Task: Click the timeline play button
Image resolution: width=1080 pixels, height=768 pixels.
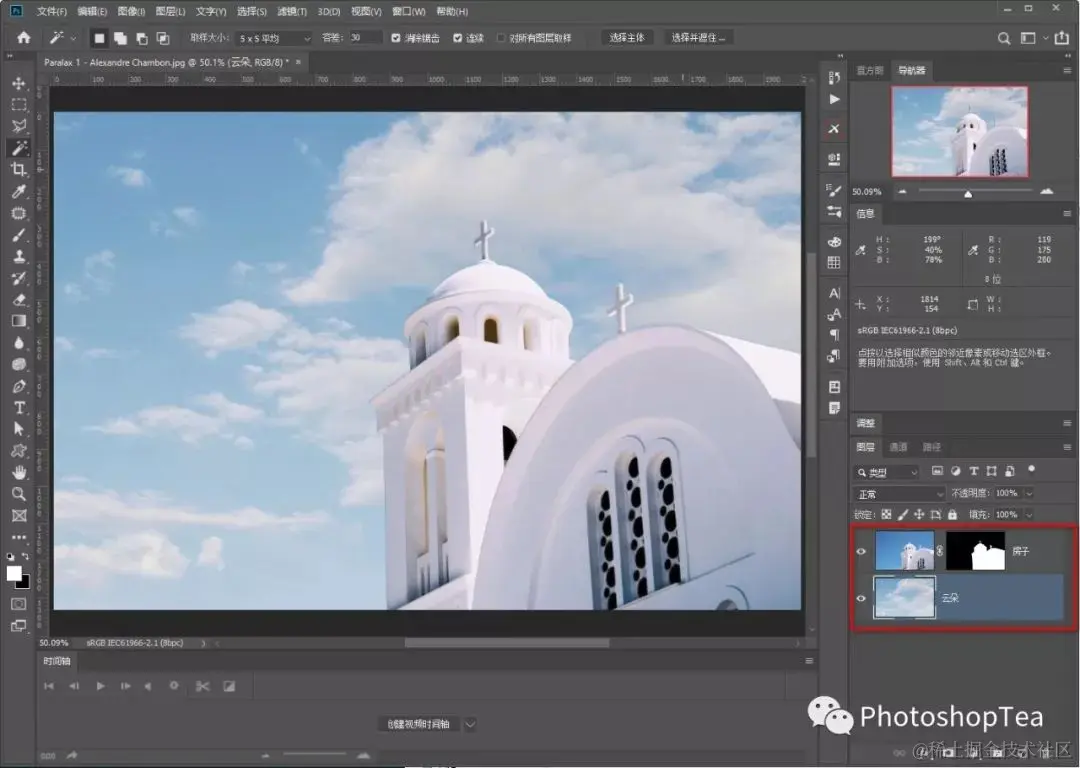Action: [x=101, y=686]
